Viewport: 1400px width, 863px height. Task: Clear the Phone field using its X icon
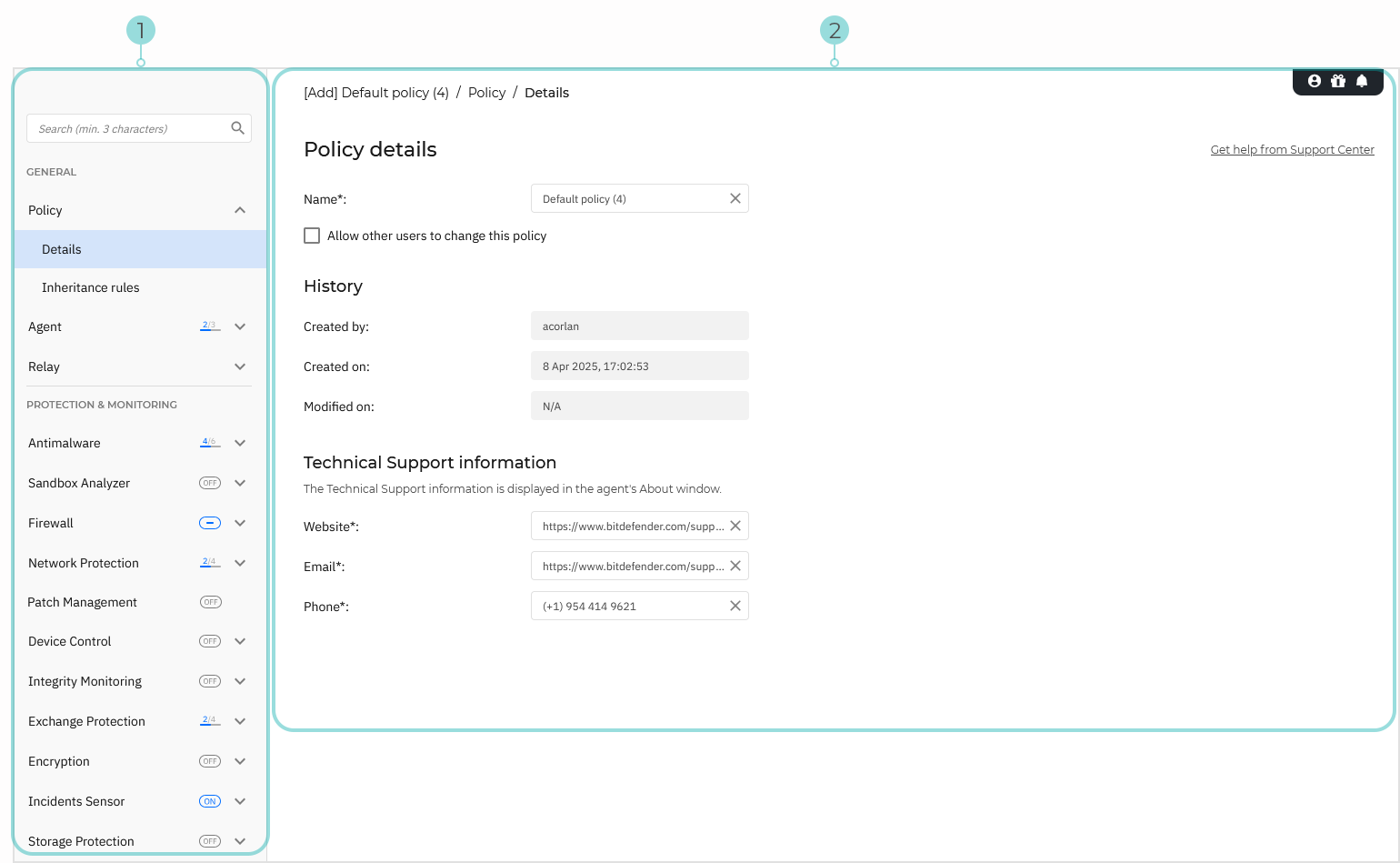coord(735,606)
